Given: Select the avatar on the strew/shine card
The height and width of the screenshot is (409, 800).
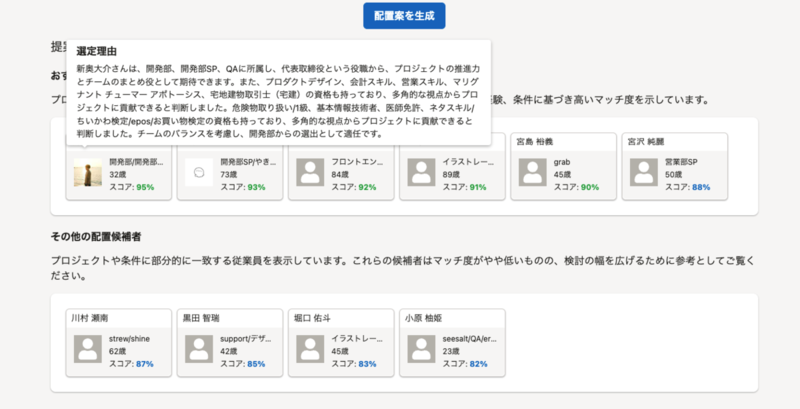Looking at the screenshot, I should pos(88,349).
